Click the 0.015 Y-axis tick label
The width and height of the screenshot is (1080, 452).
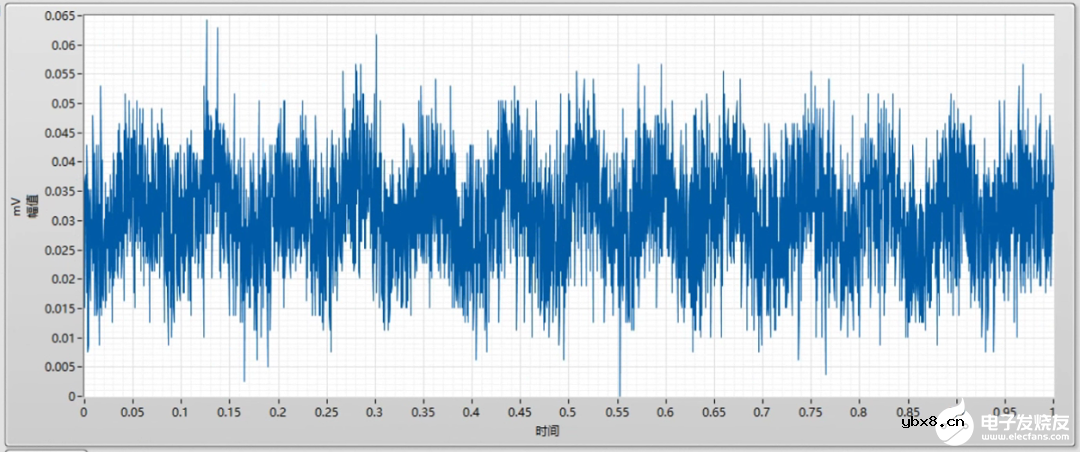[62, 308]
